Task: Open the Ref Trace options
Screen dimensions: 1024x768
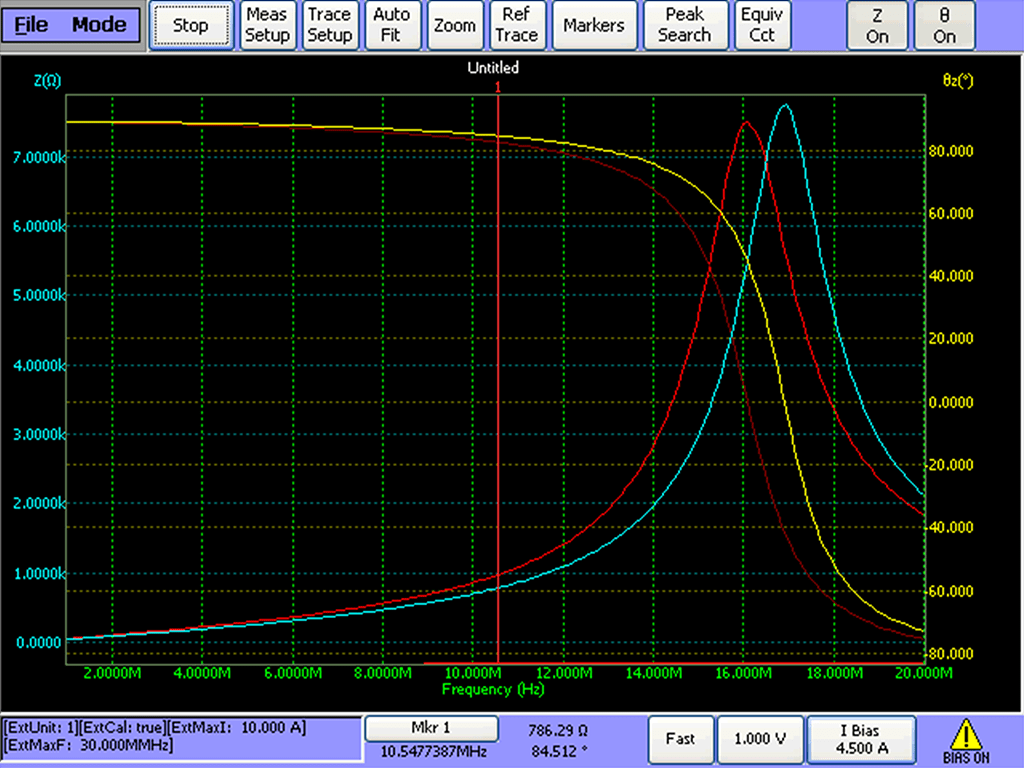Action: click(x=517, y=25)
